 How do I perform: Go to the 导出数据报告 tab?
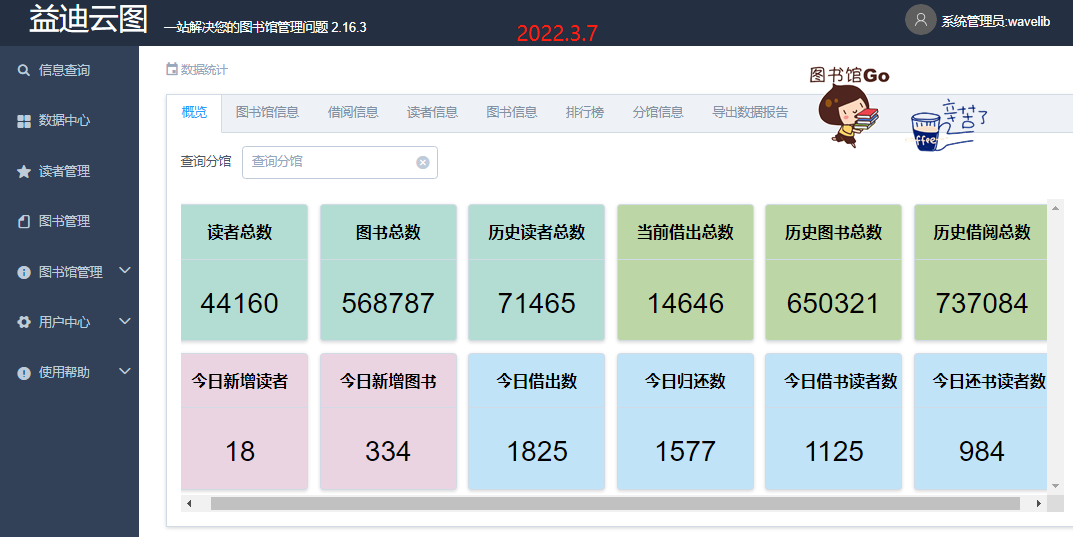point(750,112)
